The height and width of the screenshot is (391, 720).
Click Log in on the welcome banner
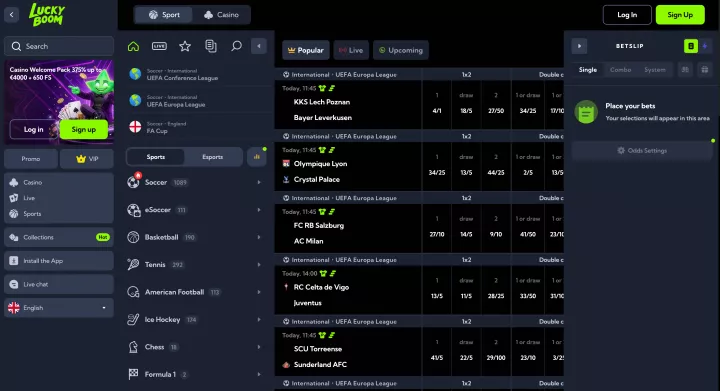click(34, 129)
